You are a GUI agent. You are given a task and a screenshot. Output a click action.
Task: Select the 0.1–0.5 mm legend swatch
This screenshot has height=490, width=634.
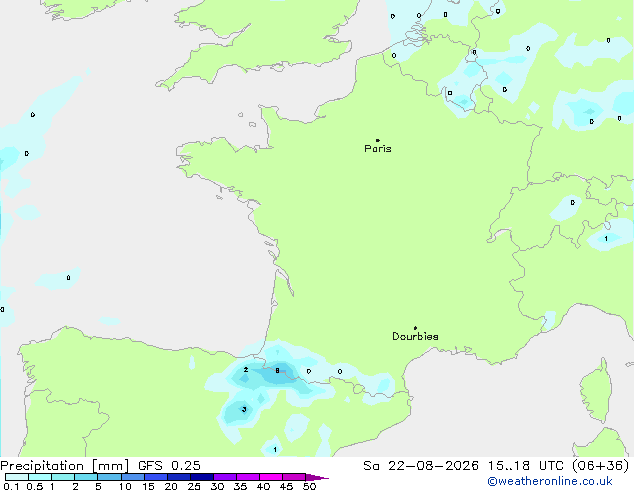tap(17, 477)
